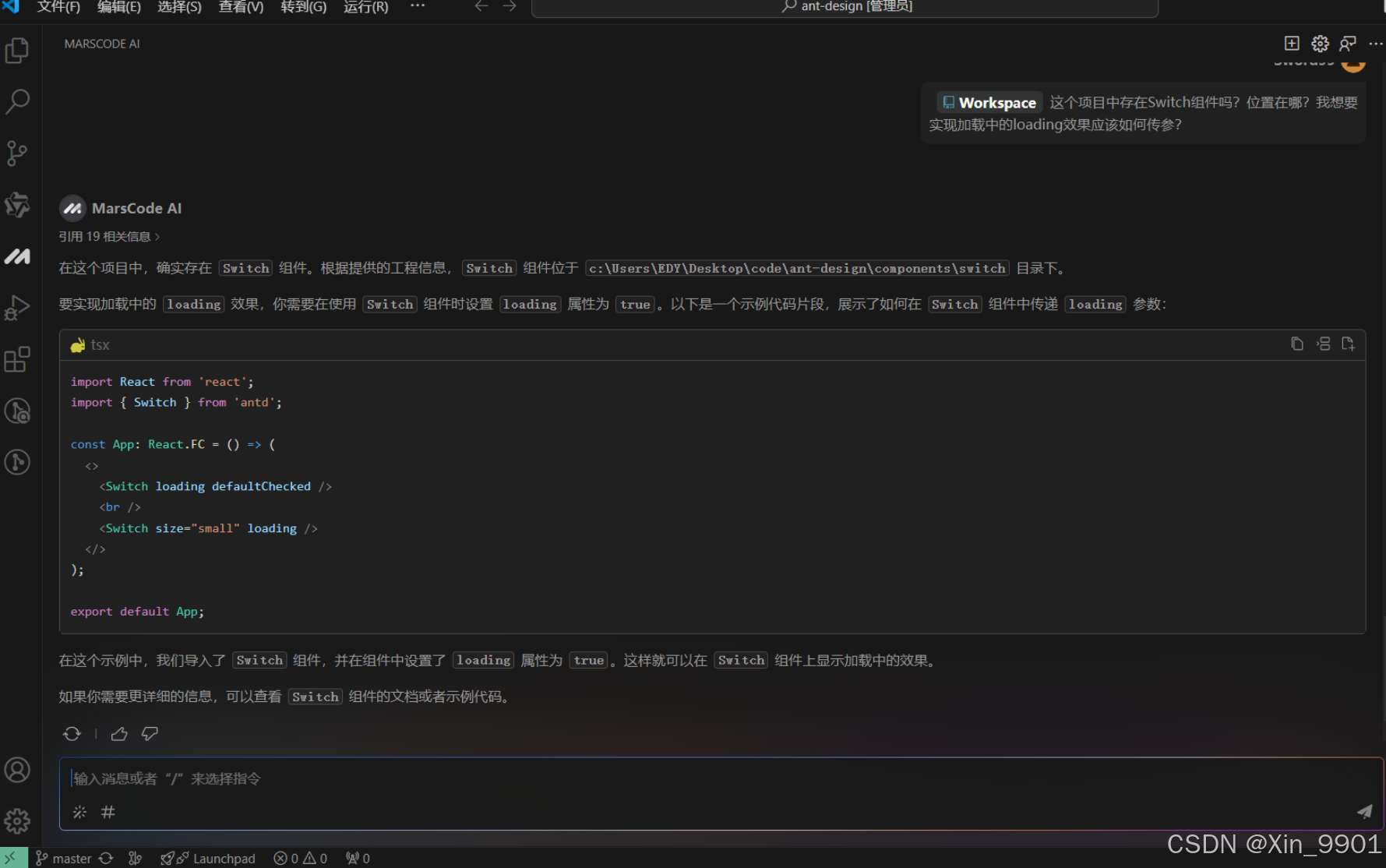Expand 引用 19 相关信息 references
Image resolution: width=1386 pixels, height=868 pixels.
(x=109, y=236)
